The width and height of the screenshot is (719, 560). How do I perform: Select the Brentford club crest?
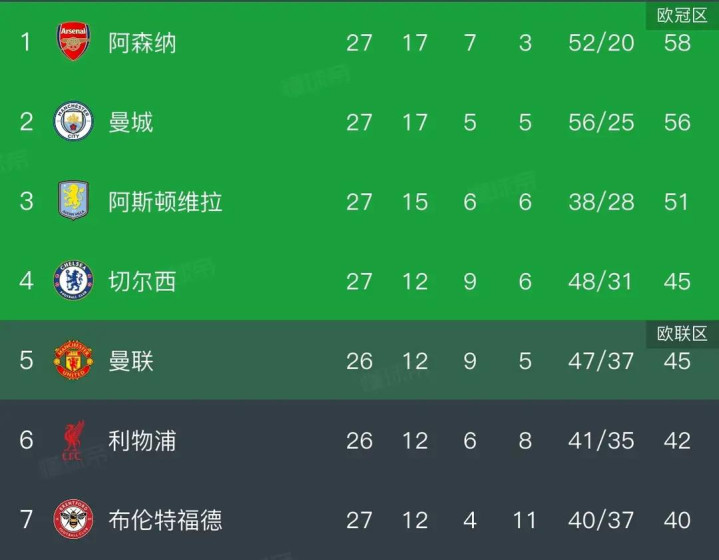pos(73,519)
